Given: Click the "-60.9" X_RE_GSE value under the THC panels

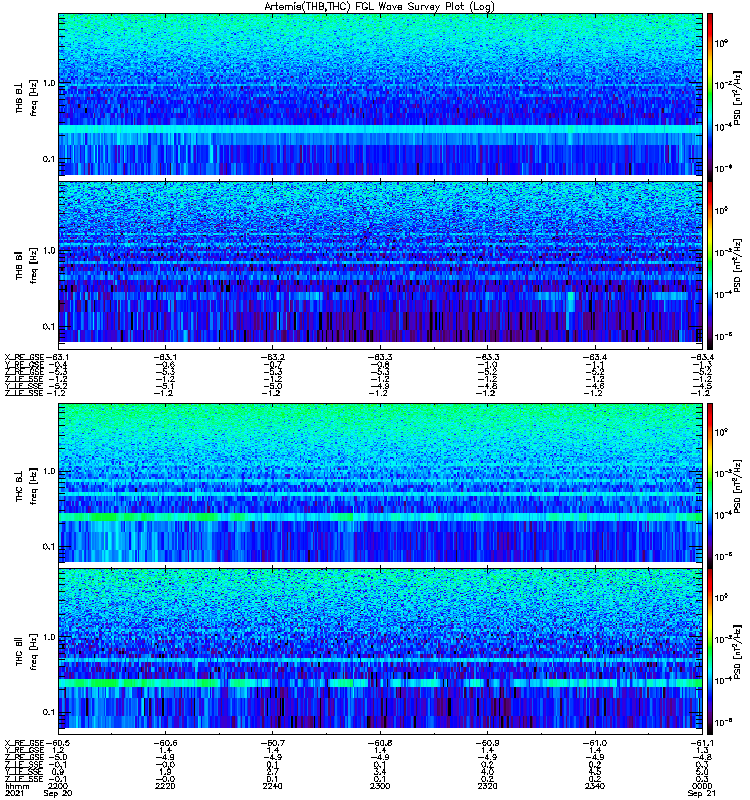Looking at the screenshot, I should [x=487, y=743].
